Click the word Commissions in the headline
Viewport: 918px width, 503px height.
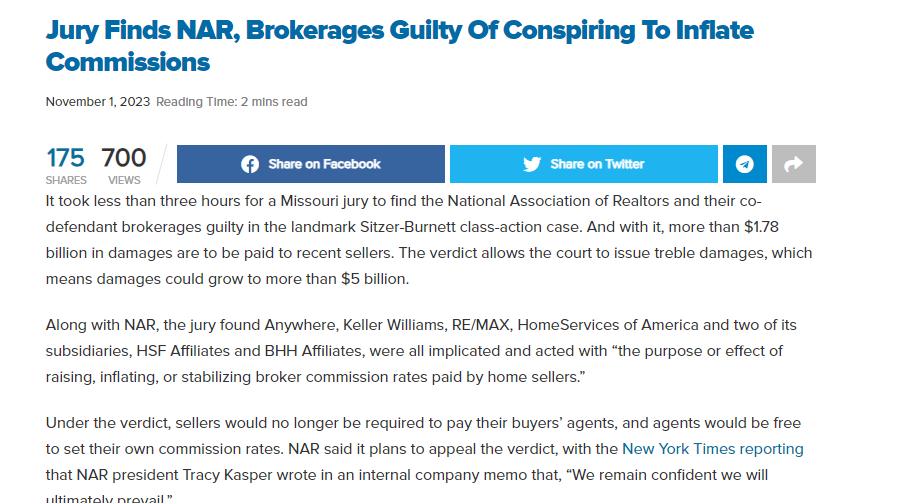(128, 62)
